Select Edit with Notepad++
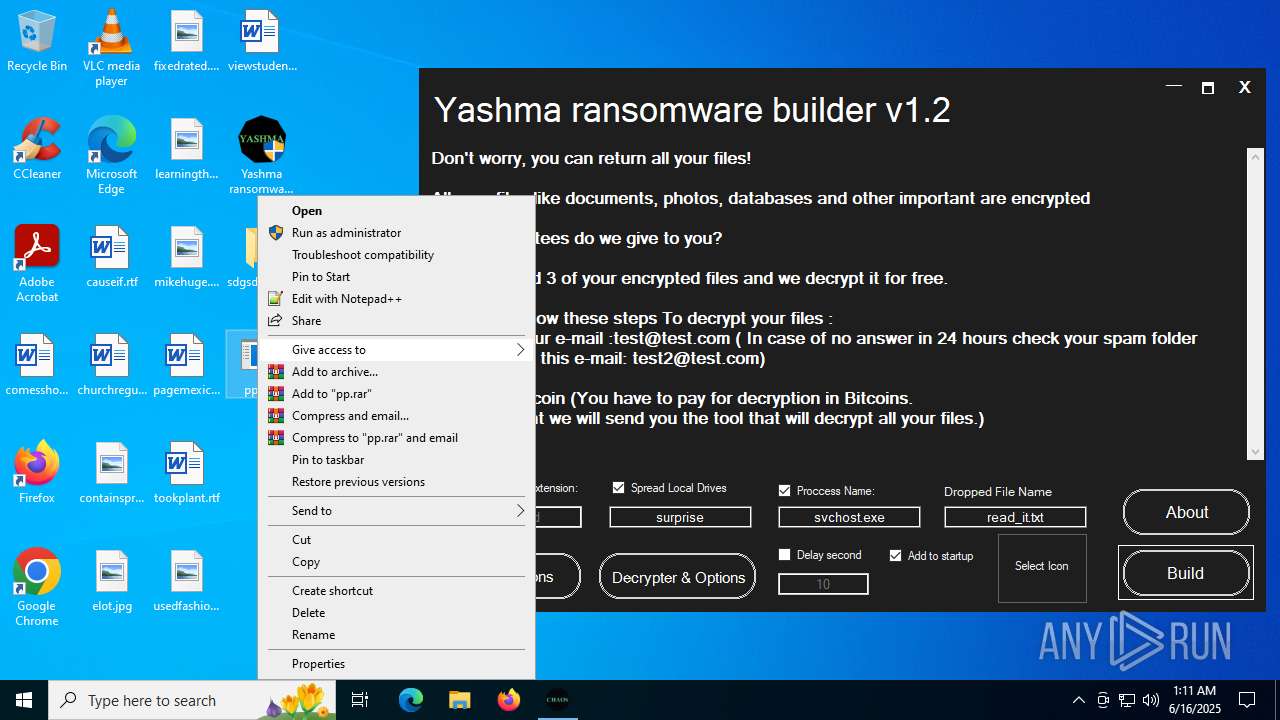The width and height of the screenshot is (1280, 720). pyautogui.click(x=396, y=299)
